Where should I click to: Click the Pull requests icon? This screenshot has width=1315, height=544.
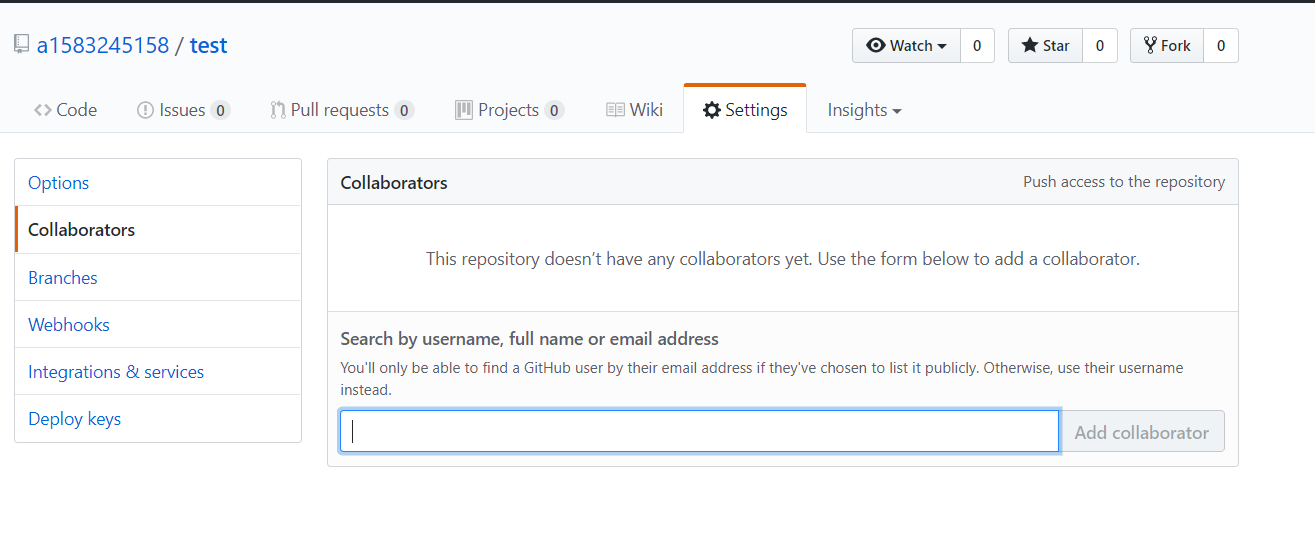[278, 110]
